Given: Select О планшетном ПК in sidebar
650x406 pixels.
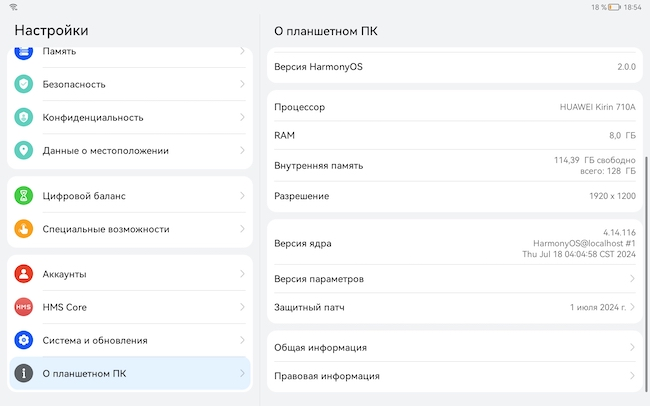Looking at the screenshot, I should pos(130,373).
